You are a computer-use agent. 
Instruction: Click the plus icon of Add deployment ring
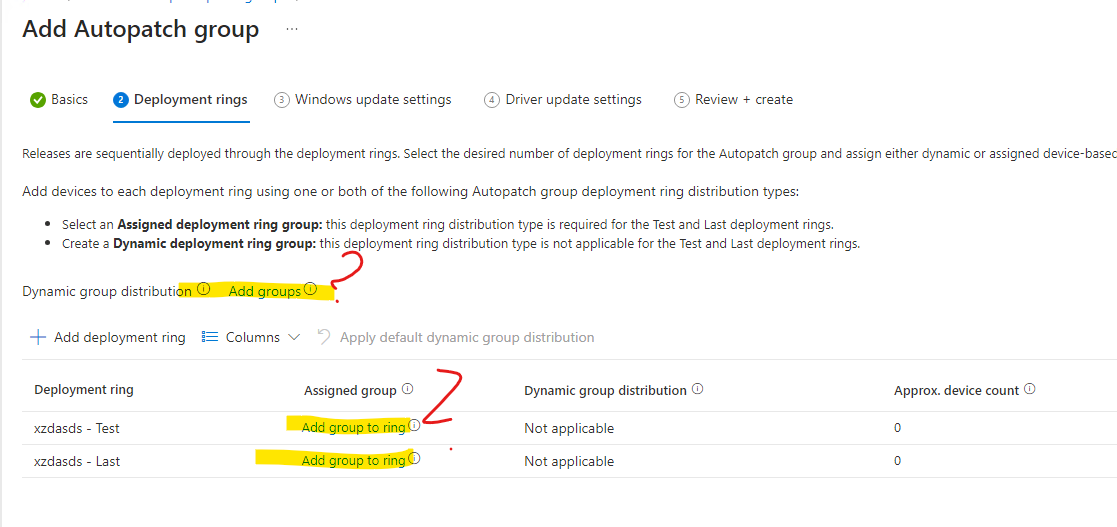38,338
